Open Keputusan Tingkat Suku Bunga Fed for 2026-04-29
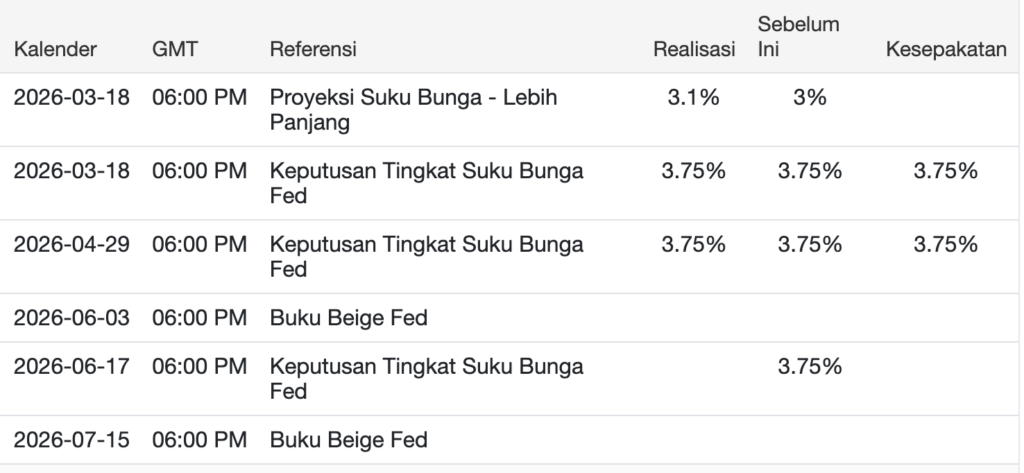Image resolution: width=1024 pixels, height=473 pixels. pyautogui.click(x=426, y=256)
